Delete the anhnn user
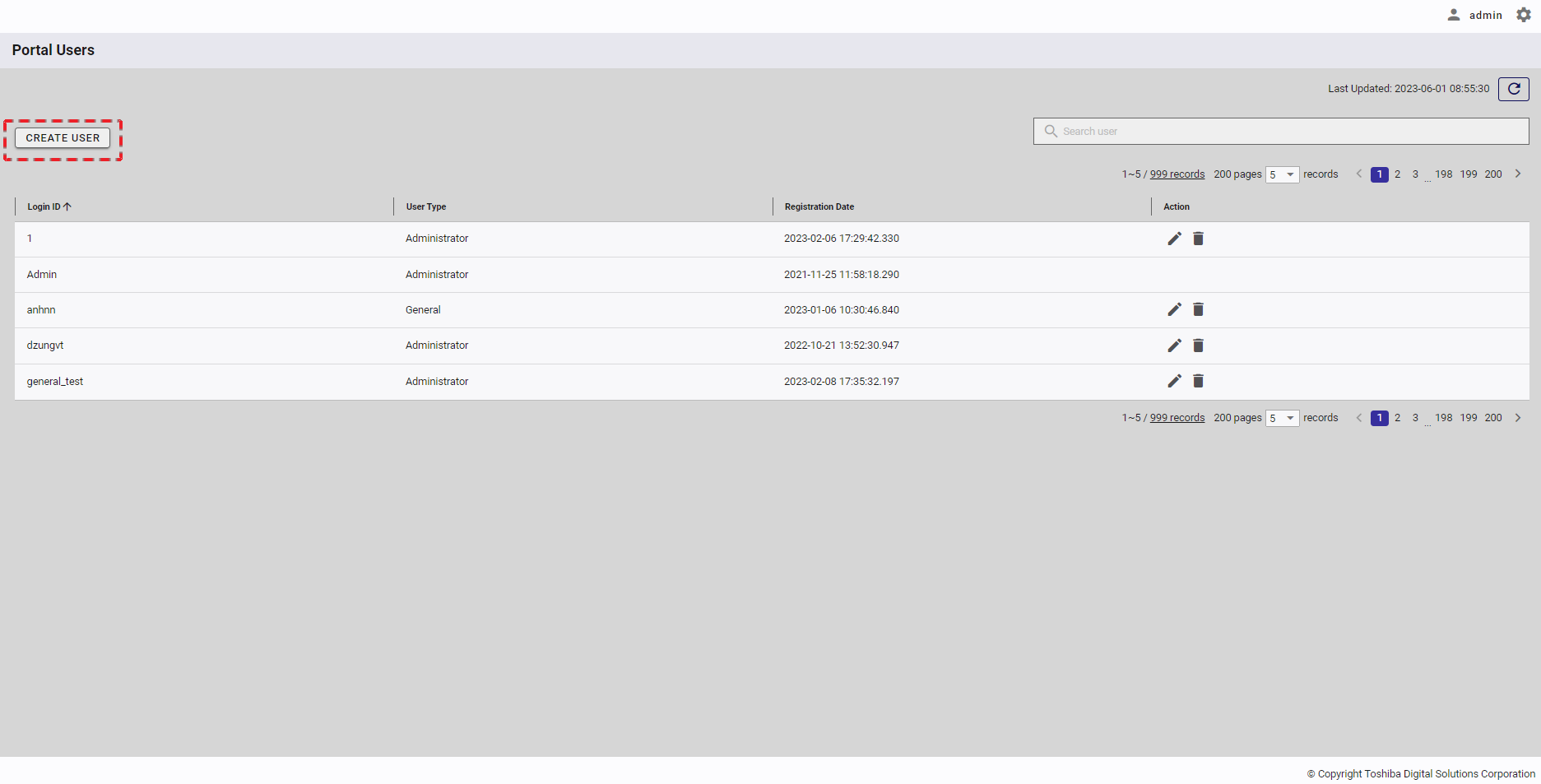Screen dimensions: 1541x784 (1198, 309)
